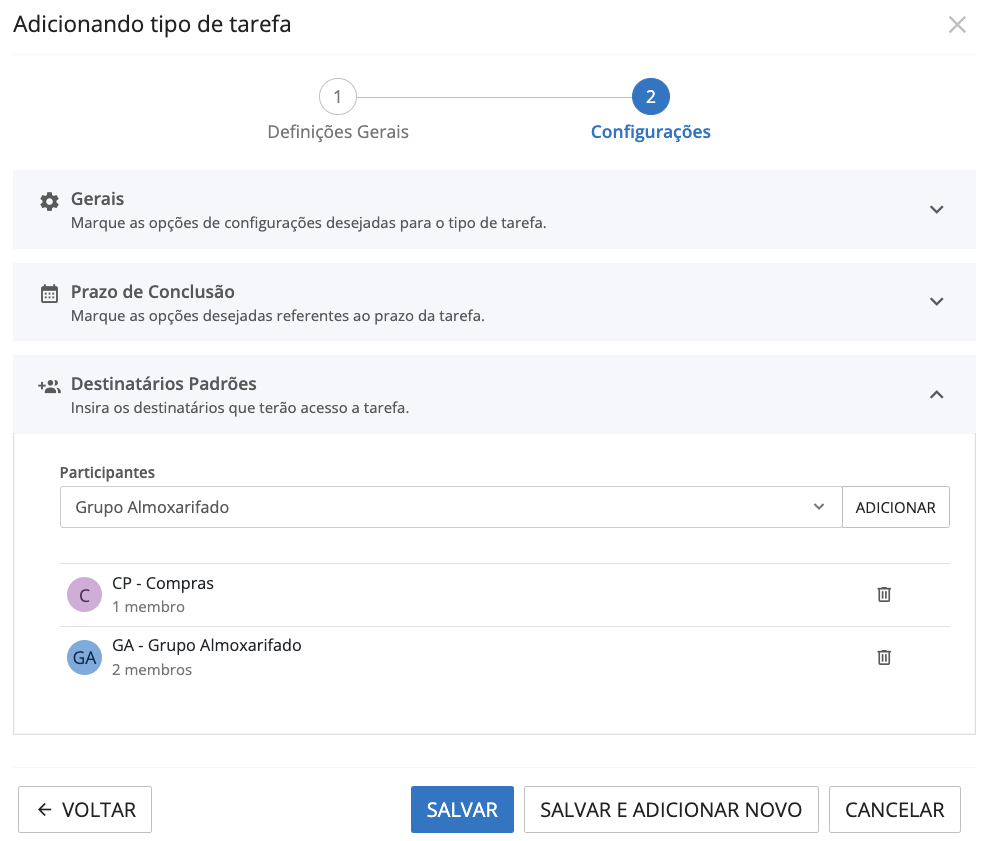
Task: Click SALVAR E ADICIONAR NOVO
Action: tap(671, 809)
